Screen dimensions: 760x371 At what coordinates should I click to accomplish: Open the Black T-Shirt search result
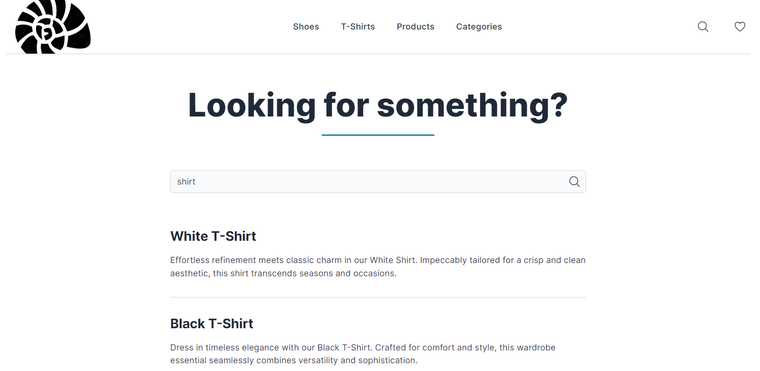click(212, 323)
